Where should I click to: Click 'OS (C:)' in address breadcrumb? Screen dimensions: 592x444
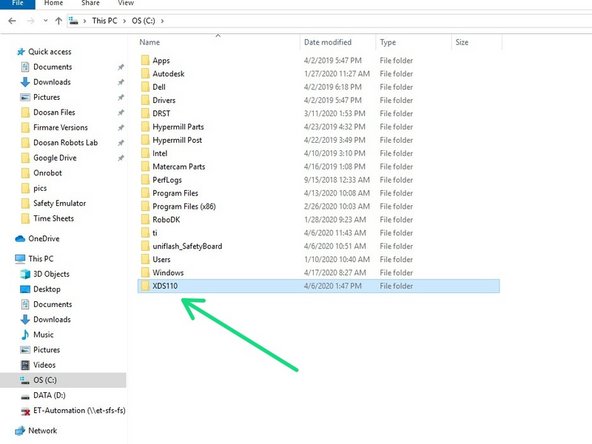click(143, 21)
